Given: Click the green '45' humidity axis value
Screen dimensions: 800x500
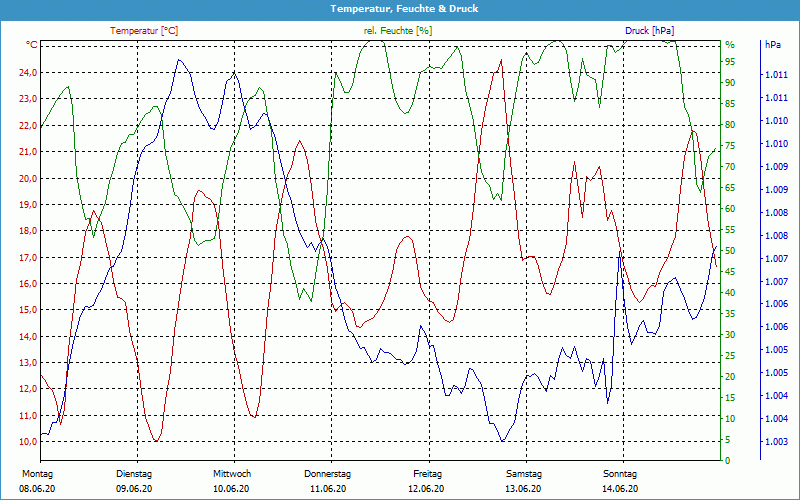Looking at the screenshot, I should point(730,271).
